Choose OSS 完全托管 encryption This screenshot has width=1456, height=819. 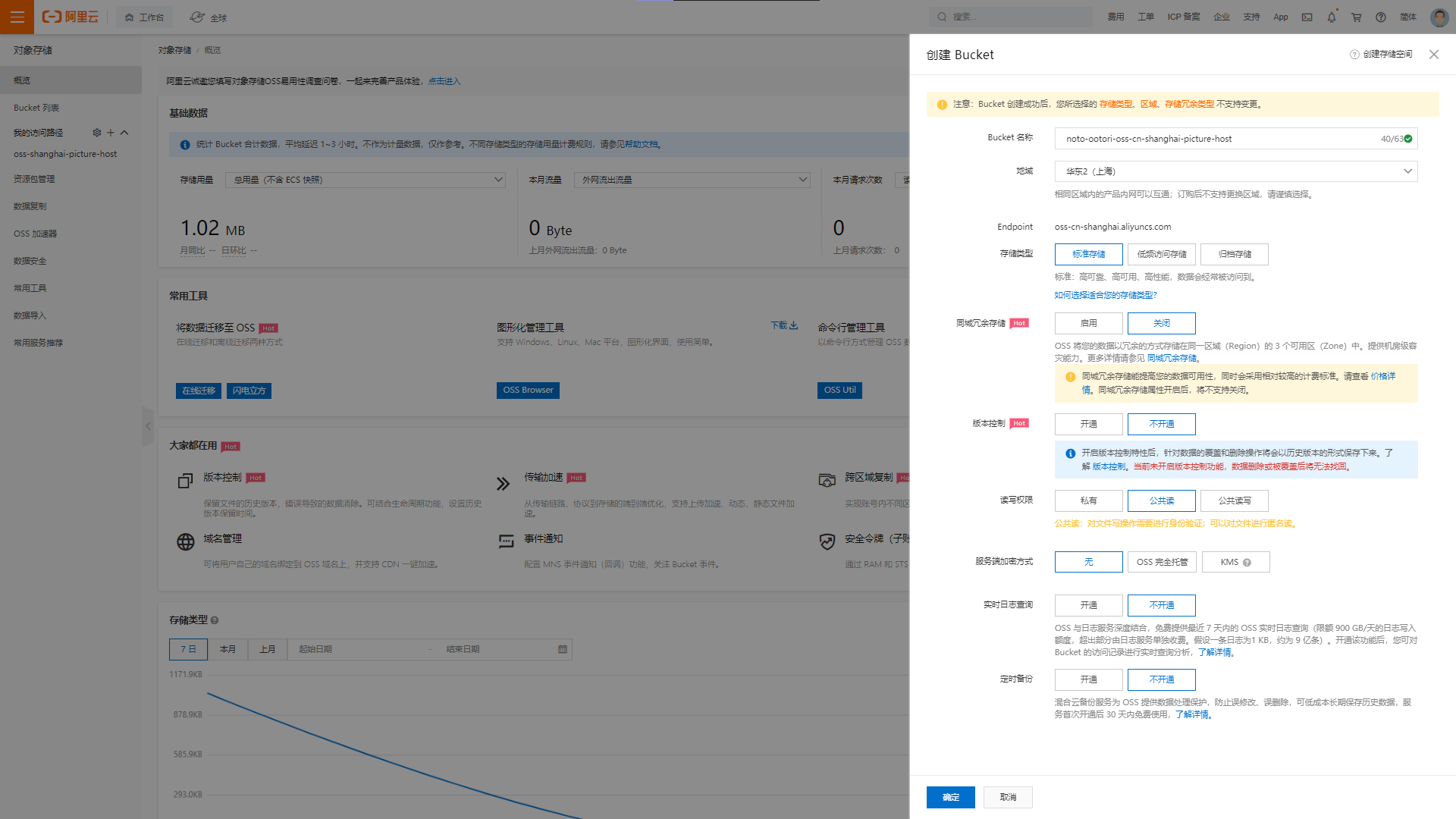point(1162,562)
